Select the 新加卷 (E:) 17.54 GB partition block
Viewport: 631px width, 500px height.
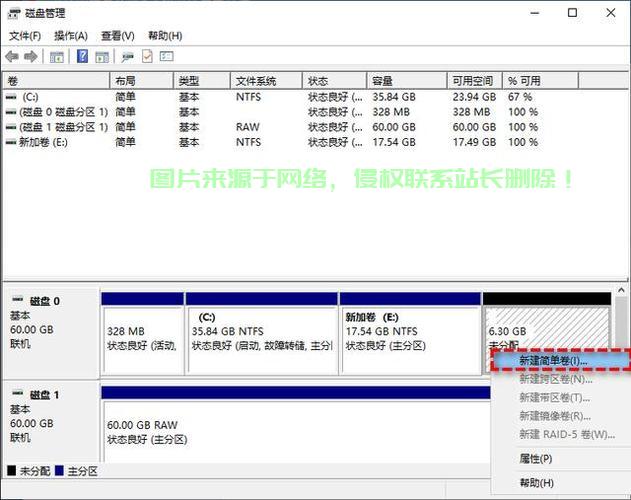coord(410,334)
